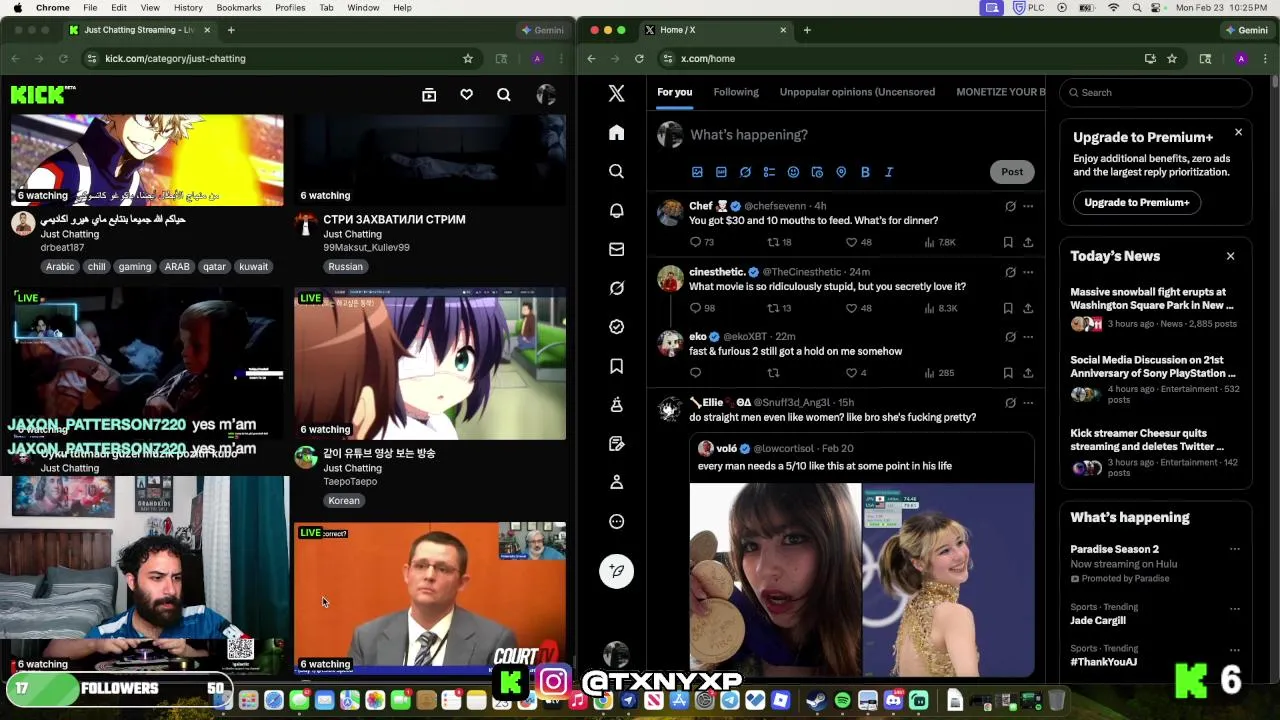Add an image to the new post
Viewport: 1280px width, 720px height.
point(697,172)
